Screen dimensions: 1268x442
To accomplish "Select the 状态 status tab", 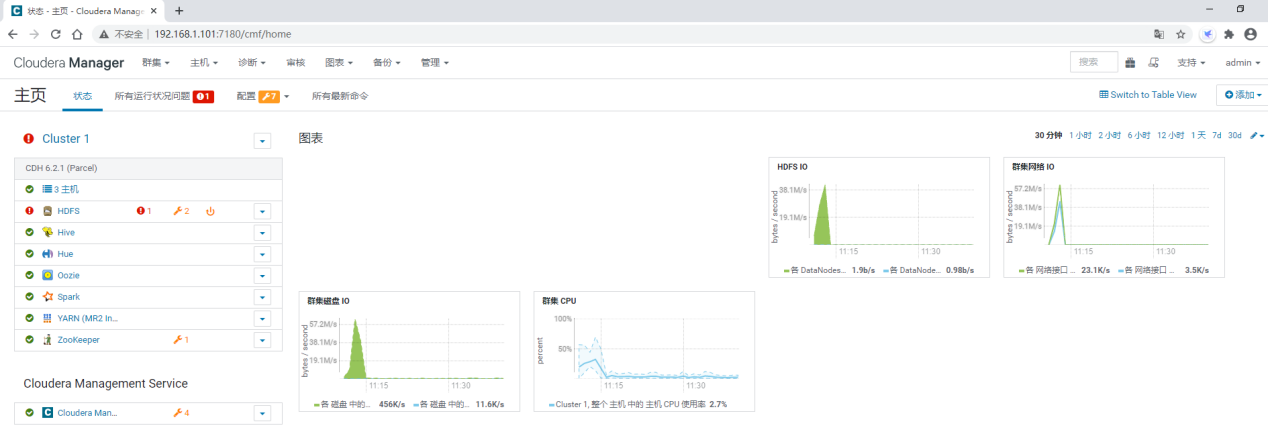I will point(82,96).
